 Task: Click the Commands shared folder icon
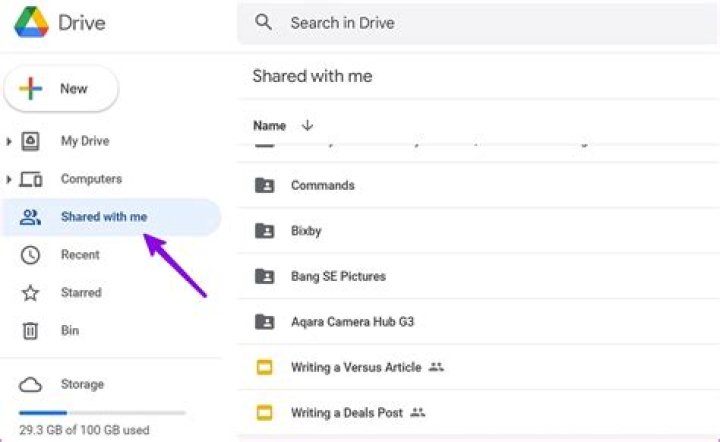click(x=264, y=185)
